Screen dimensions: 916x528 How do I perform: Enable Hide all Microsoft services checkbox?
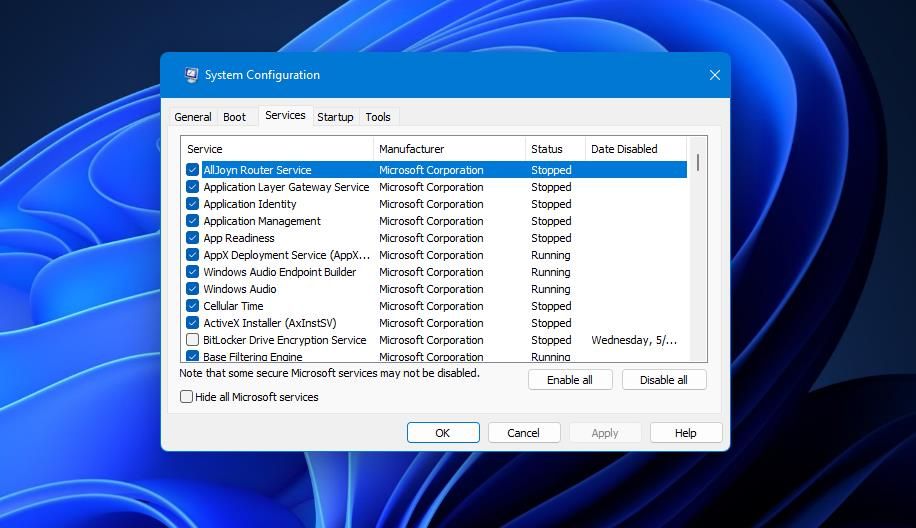pos(186,397)
